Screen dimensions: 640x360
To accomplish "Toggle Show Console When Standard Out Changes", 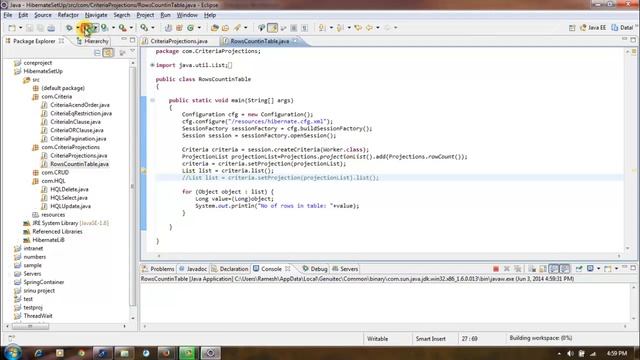I will [x=553, y=269].
